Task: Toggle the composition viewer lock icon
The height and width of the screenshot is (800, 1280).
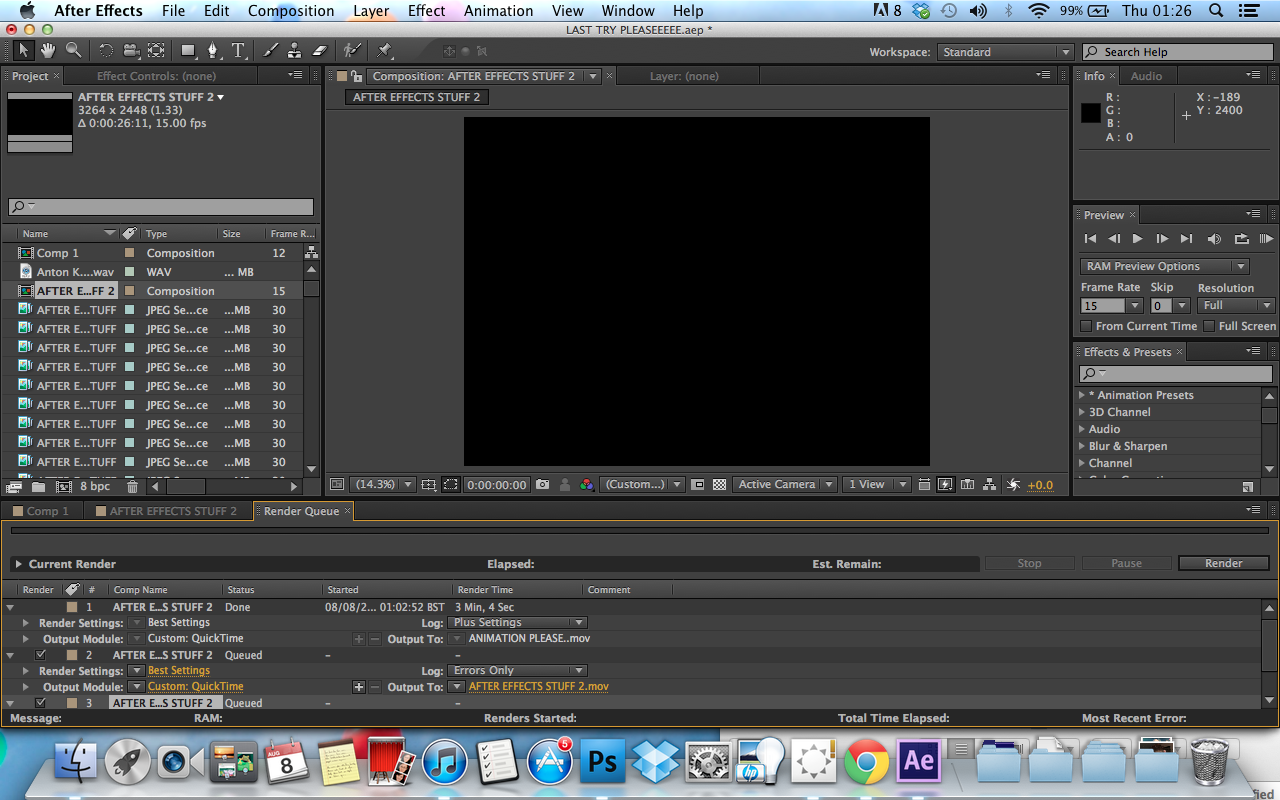Action: [356, 76]
